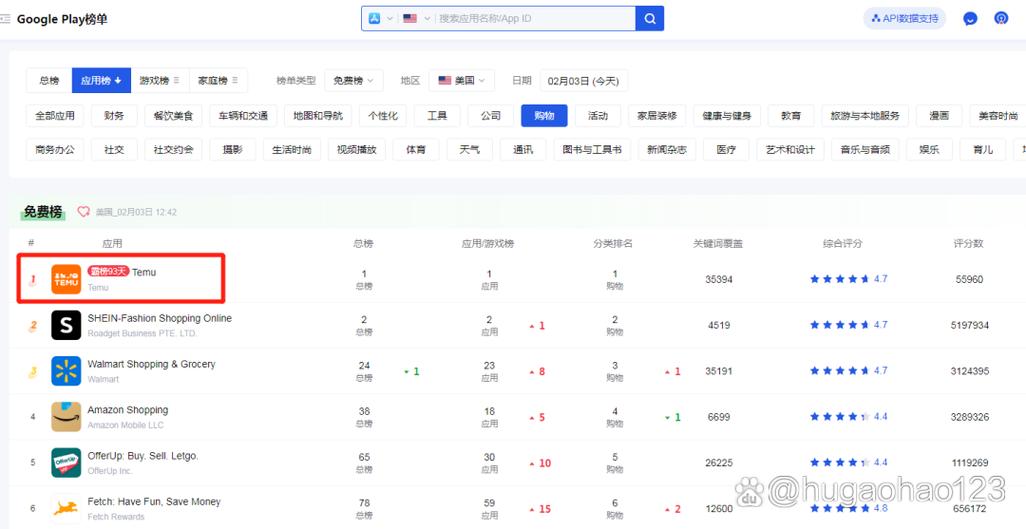Click the 关键词覆盖 column header
Screen dimensions: 1026x529
718,244
